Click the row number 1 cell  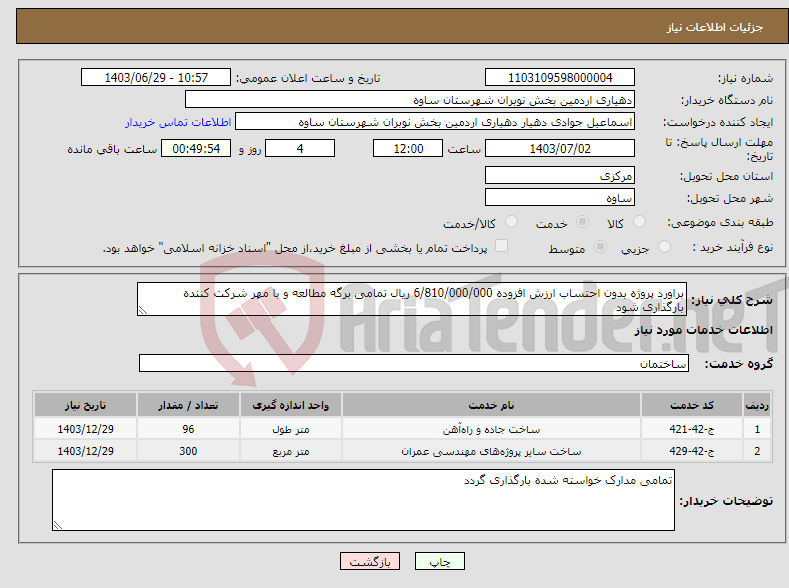coord(757,429)
